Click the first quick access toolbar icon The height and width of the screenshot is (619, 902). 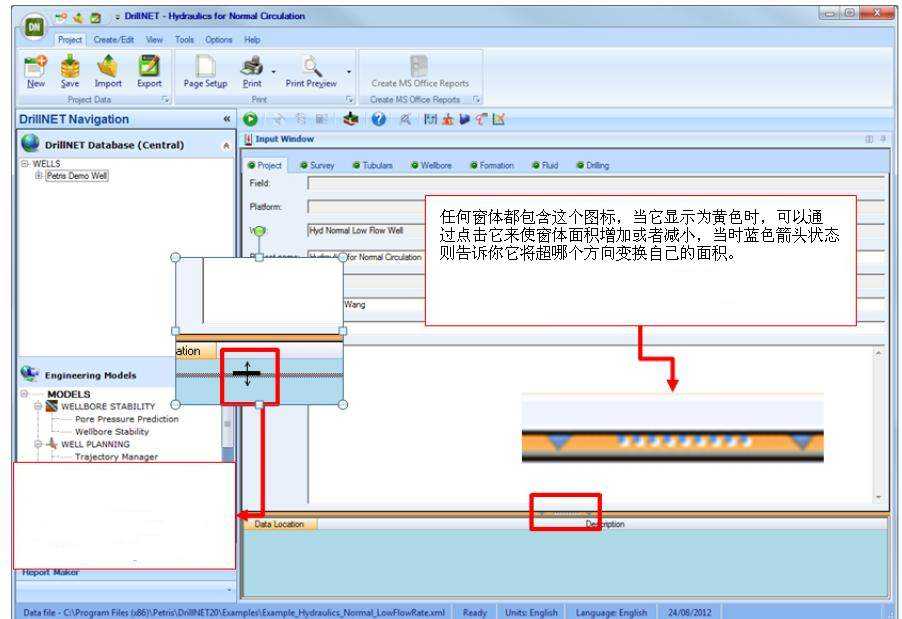60,17
